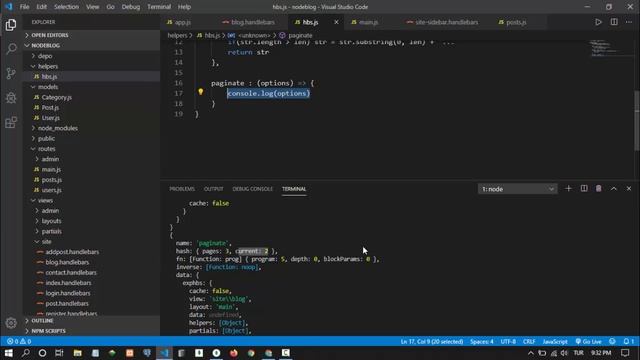
Task: Split the terminal panel
Action: point(584,189)
